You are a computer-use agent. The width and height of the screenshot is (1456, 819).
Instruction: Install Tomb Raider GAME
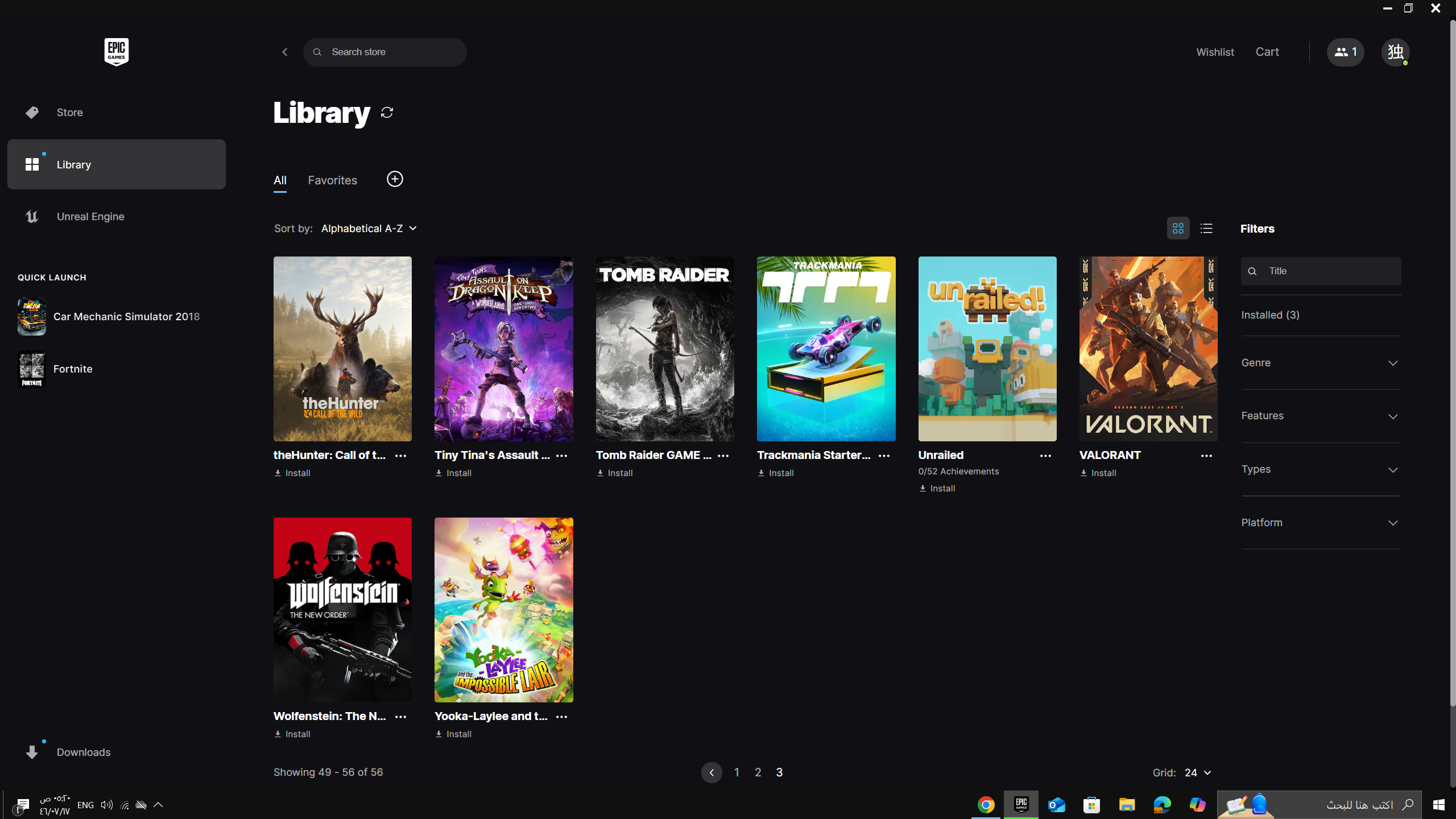(615, 473)
